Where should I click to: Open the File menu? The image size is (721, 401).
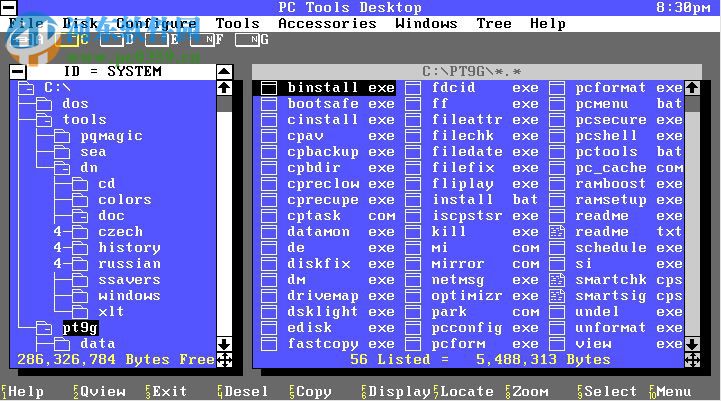coord(26,23)
